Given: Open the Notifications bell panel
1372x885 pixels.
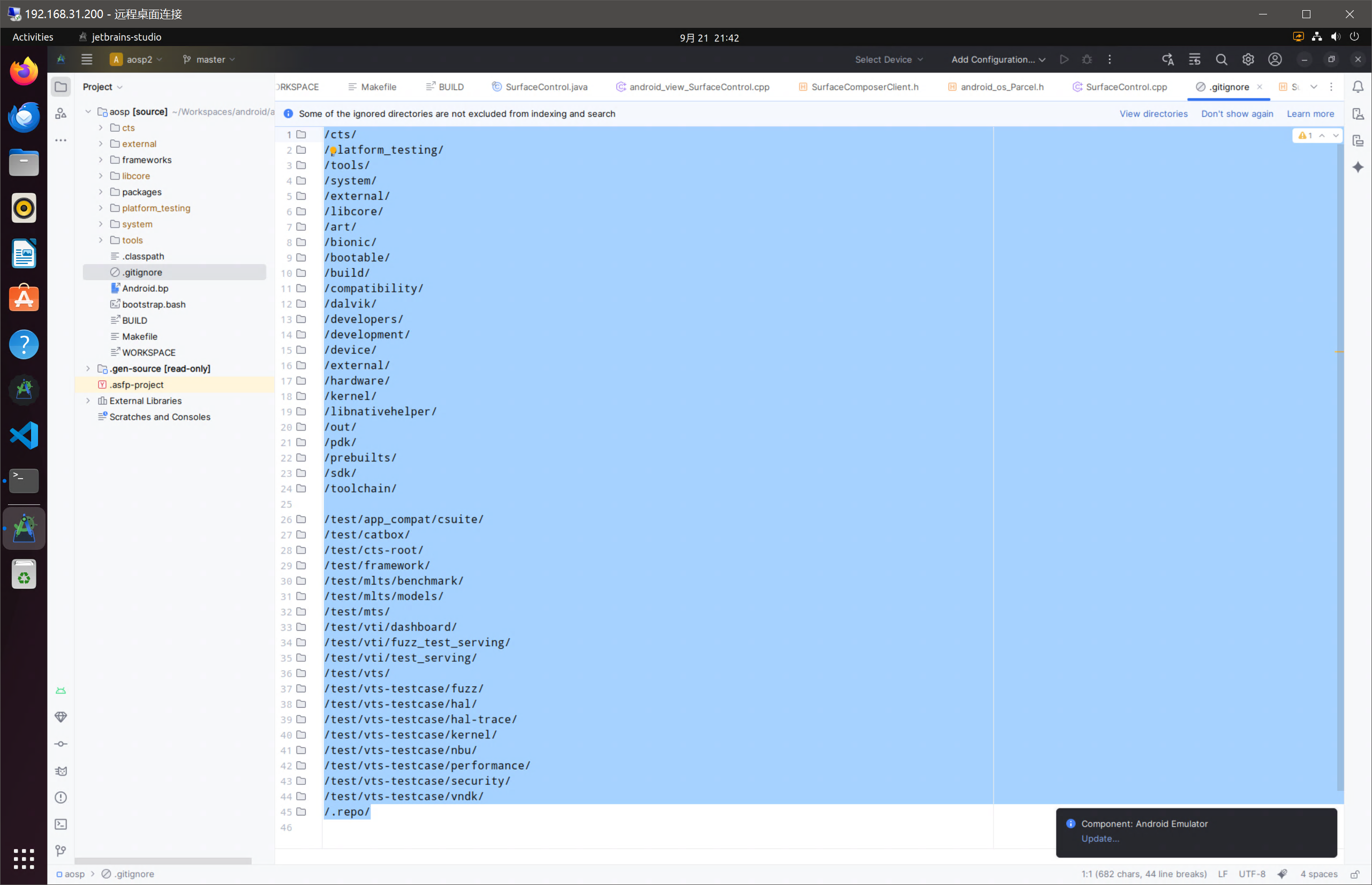Looking at the screenshot, I should 1358,87.
